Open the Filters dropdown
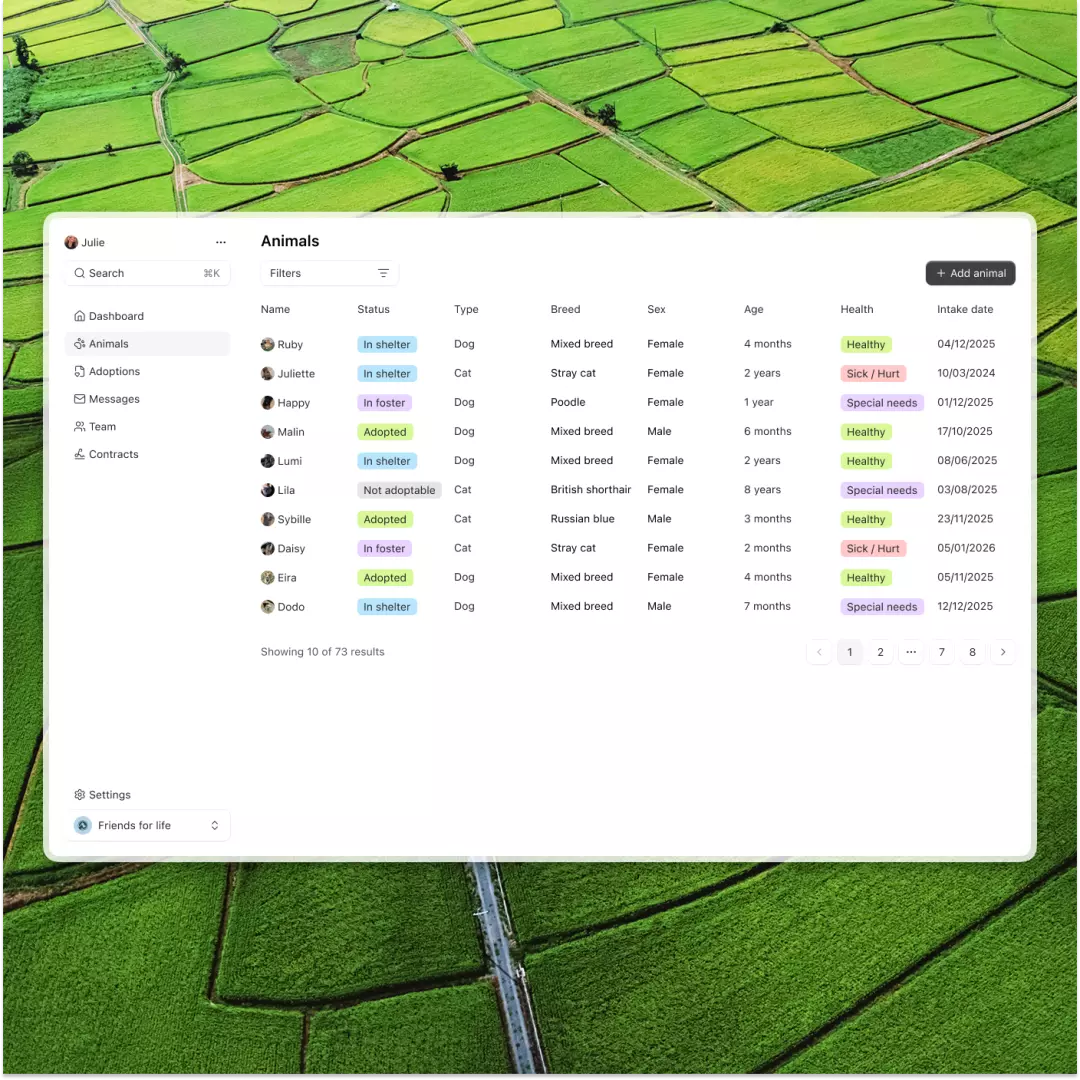The height and width of the screenshot is (1080, 1080). point(329,273)
